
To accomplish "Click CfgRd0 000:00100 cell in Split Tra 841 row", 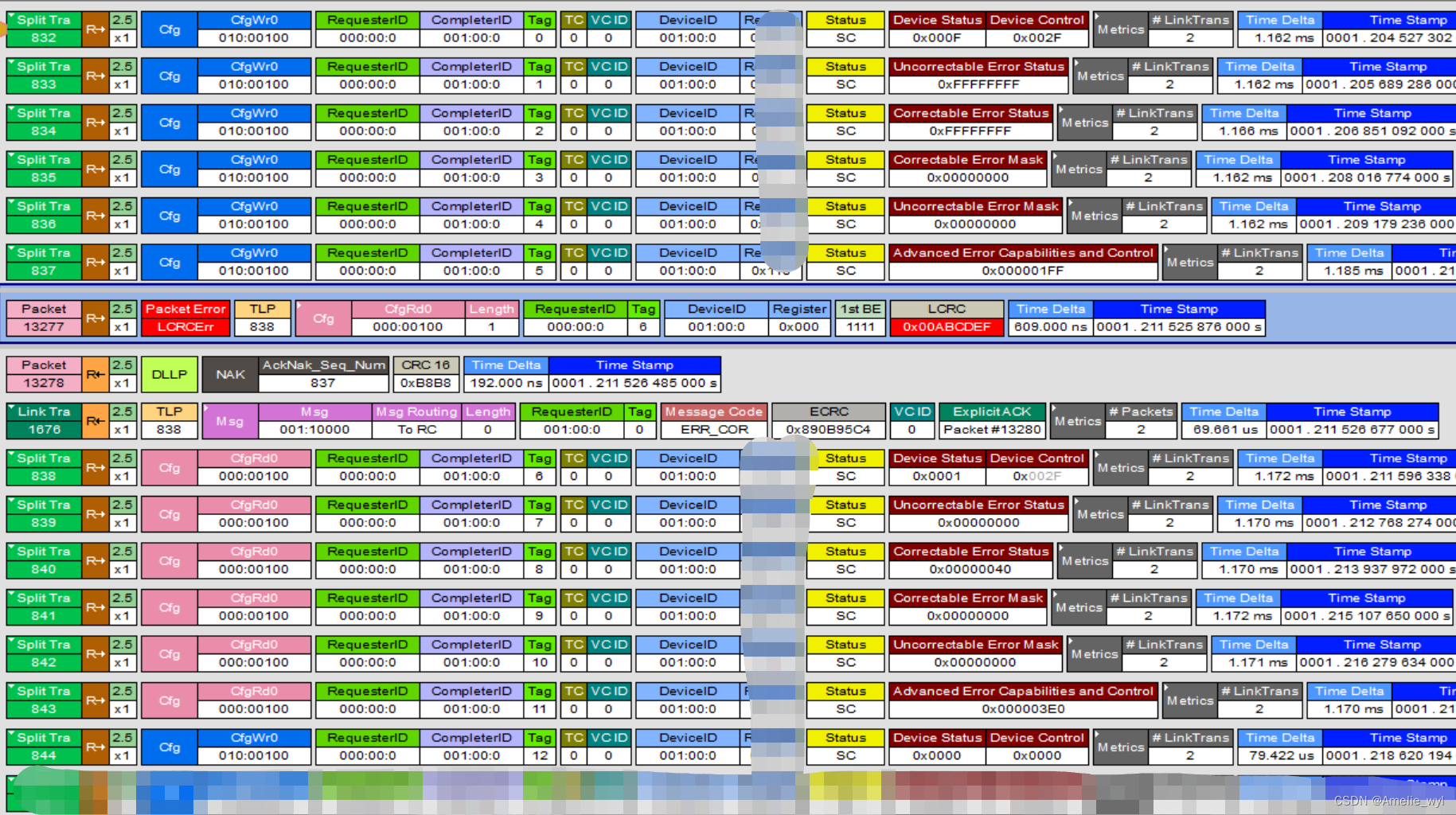I will coord(254,607).
